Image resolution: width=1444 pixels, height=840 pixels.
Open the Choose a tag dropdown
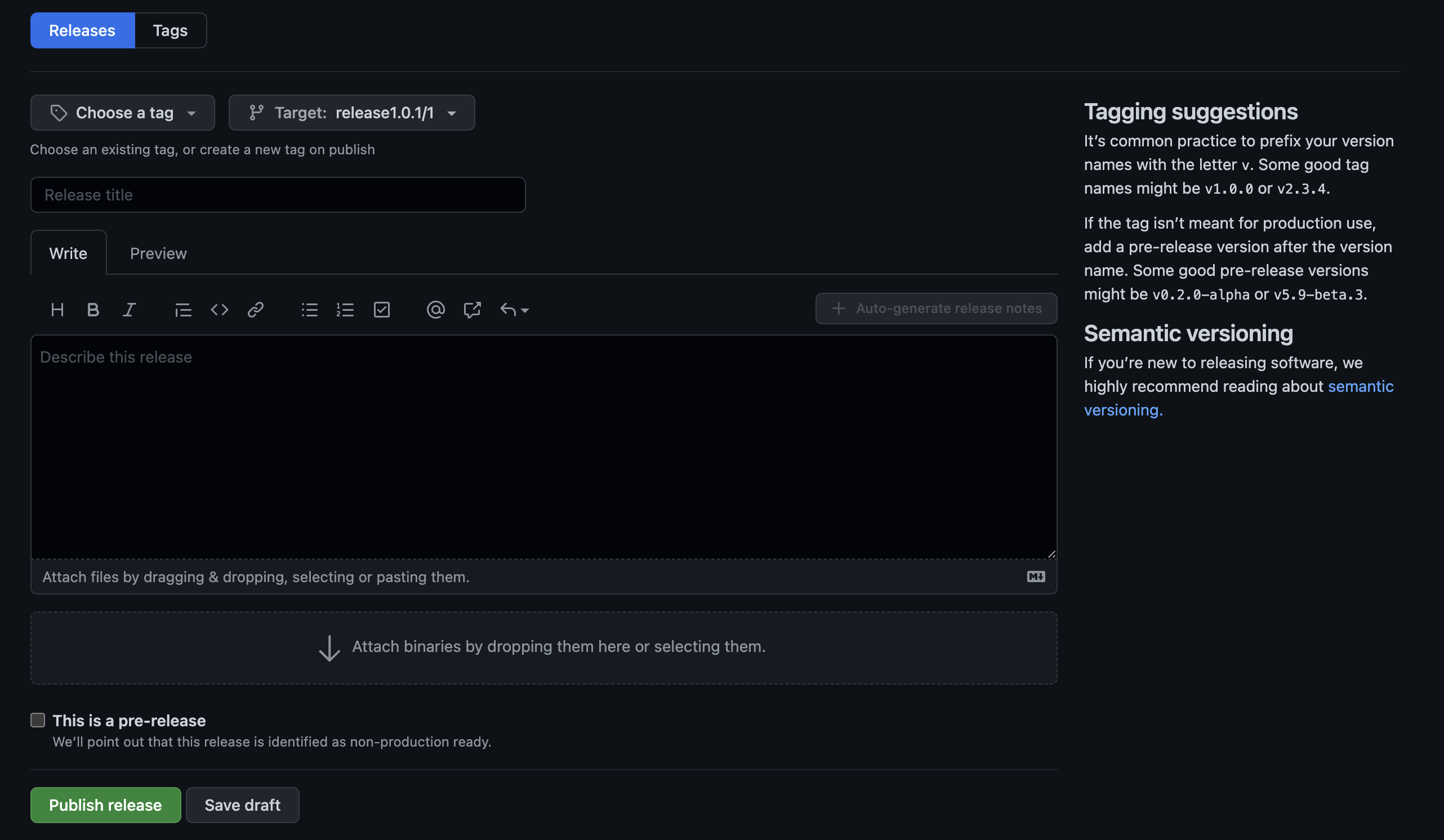pos(123,113)
